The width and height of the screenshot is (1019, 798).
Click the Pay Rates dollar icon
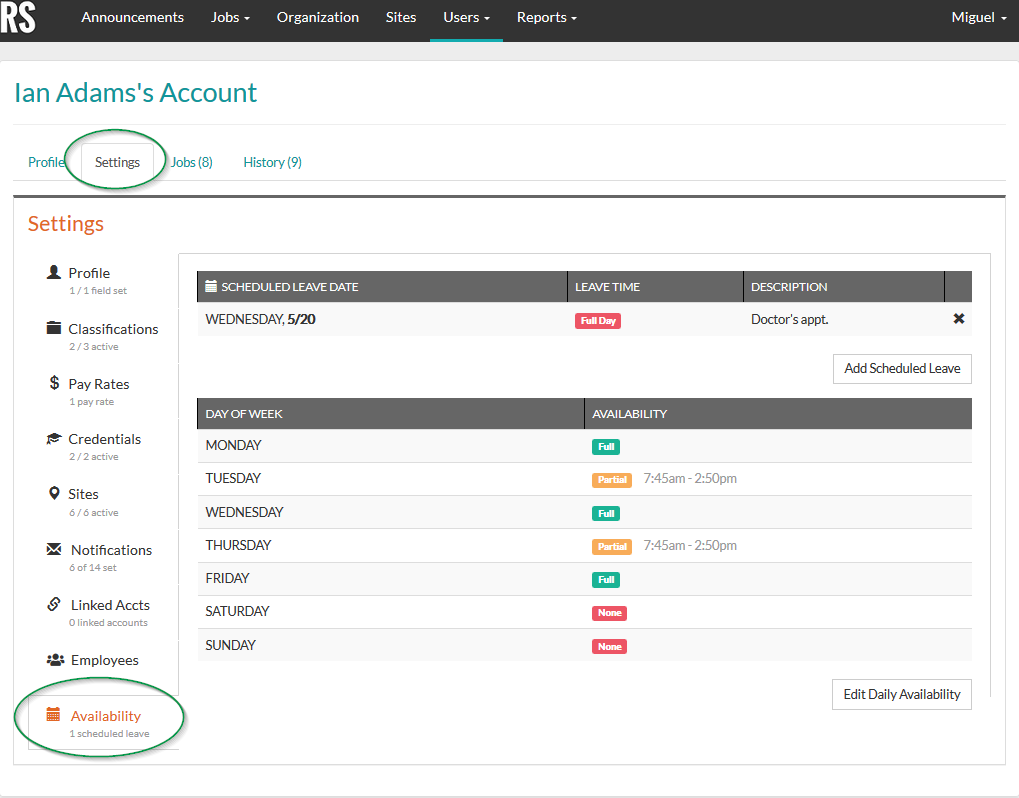pos(55,383)
